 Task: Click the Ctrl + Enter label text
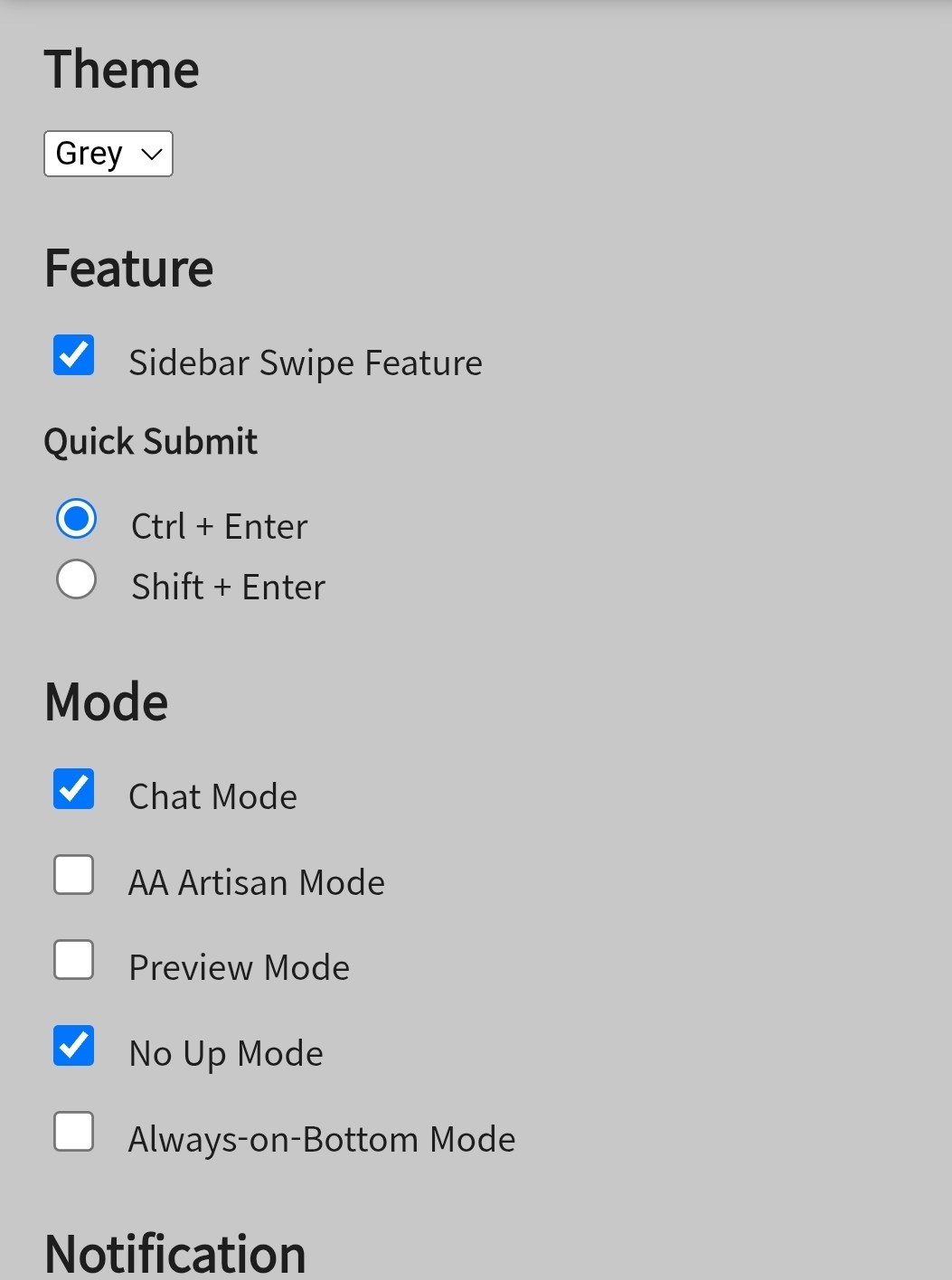point(219,527)
